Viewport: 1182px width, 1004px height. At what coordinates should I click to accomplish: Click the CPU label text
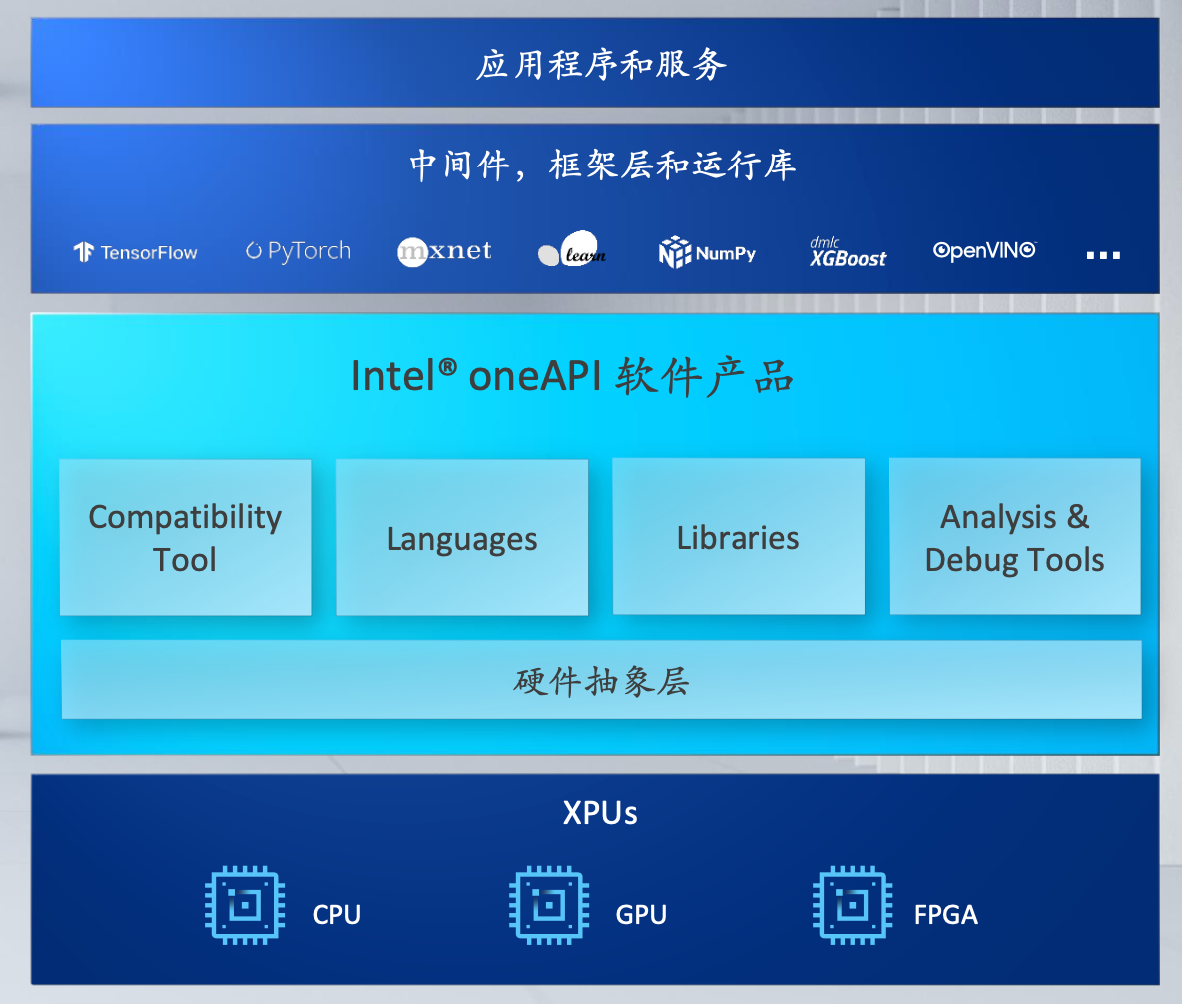coord(337,914)
